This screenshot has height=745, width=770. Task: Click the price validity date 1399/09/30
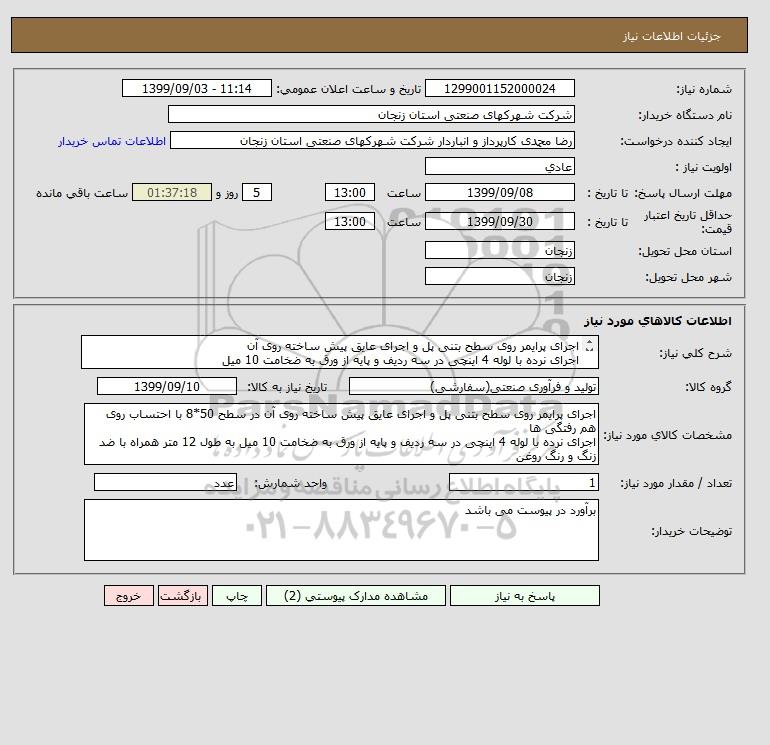[x=500, y=221]
